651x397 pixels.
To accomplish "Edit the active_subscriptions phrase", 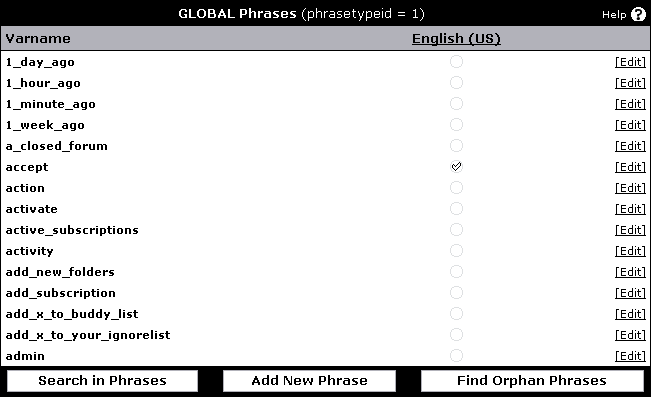I will [630, 230].
